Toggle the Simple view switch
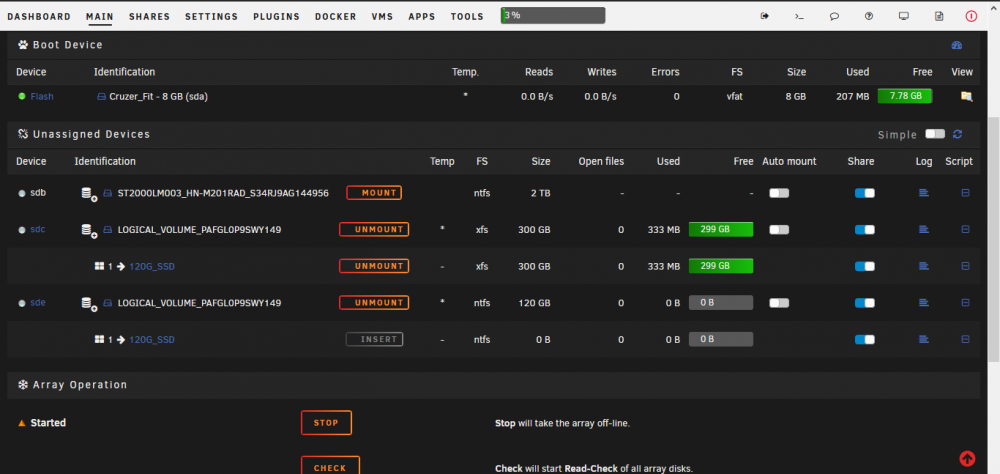This screenshot has width=1000, height=474. coord(935,134)
